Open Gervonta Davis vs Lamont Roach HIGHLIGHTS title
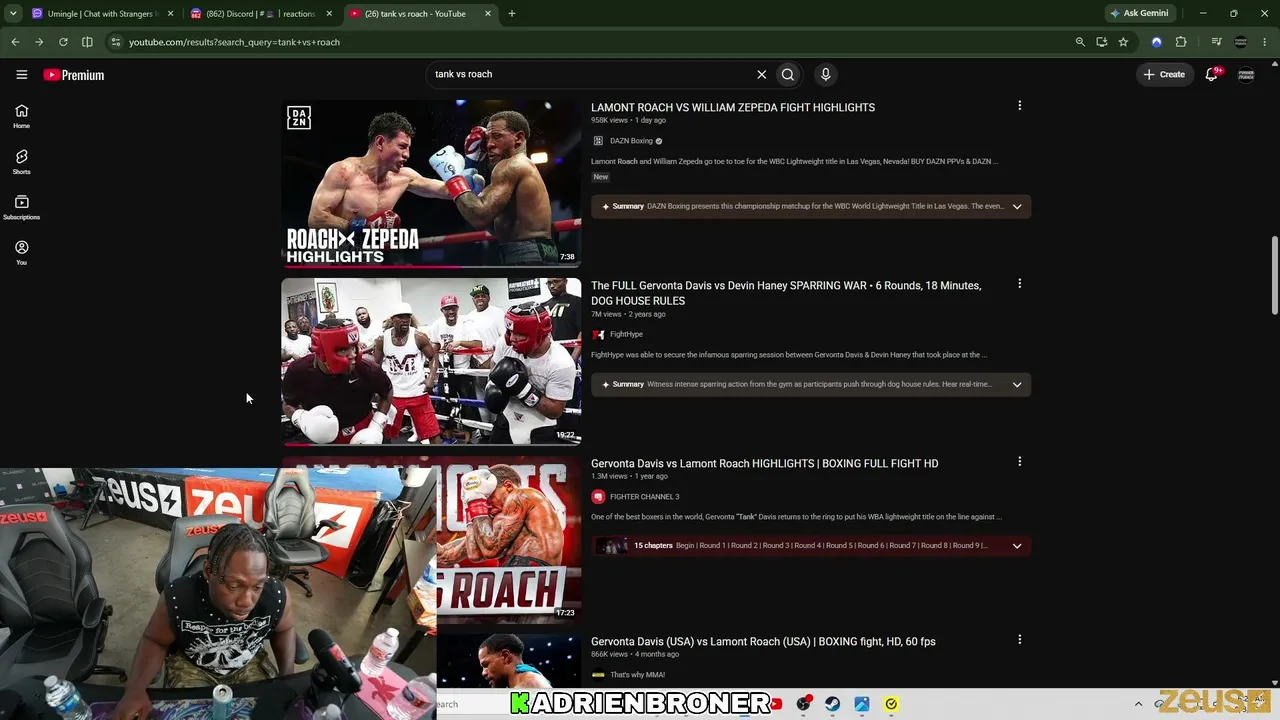Viewport: 1280px width, 720px height. click(764, 463)
